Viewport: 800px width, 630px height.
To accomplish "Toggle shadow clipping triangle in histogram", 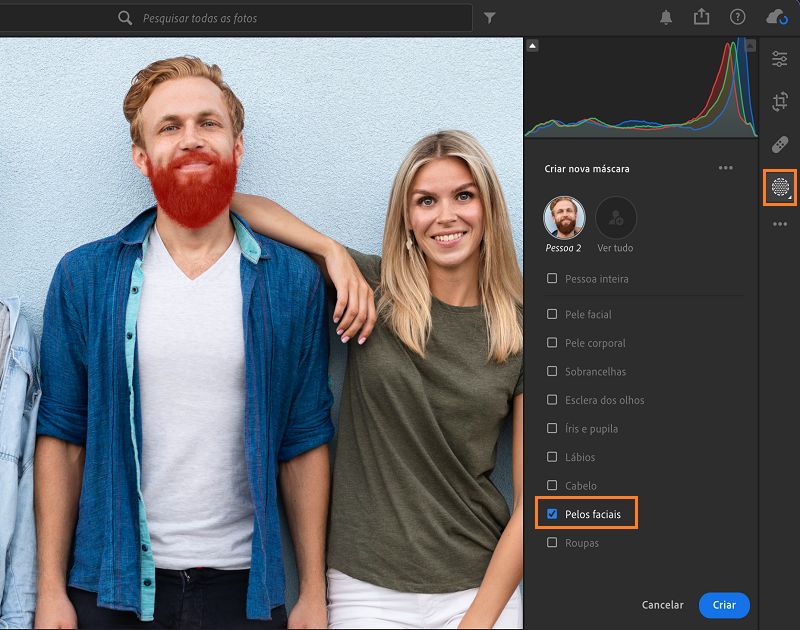I will point(532,46).
